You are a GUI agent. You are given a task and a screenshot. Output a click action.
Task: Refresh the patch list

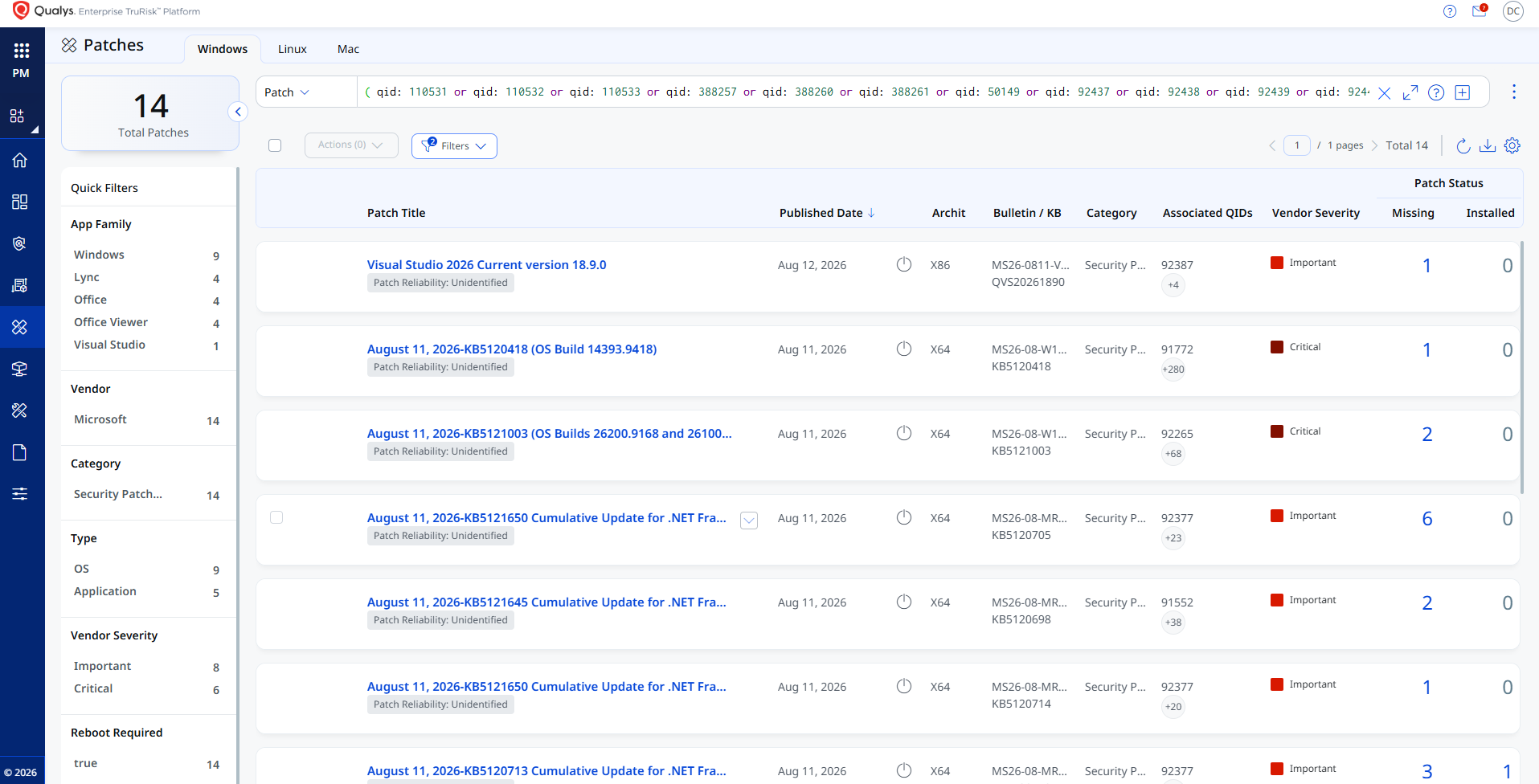pyautogui.click(x=1463, y=145)
